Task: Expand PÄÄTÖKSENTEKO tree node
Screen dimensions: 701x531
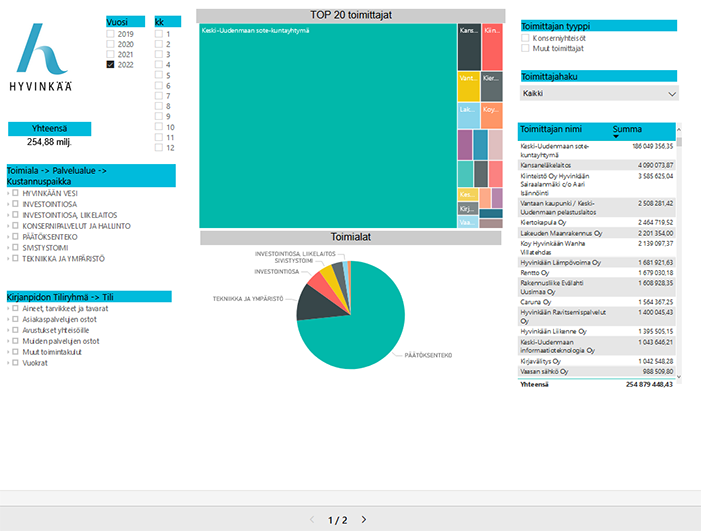Action: [x=8, y=237]
